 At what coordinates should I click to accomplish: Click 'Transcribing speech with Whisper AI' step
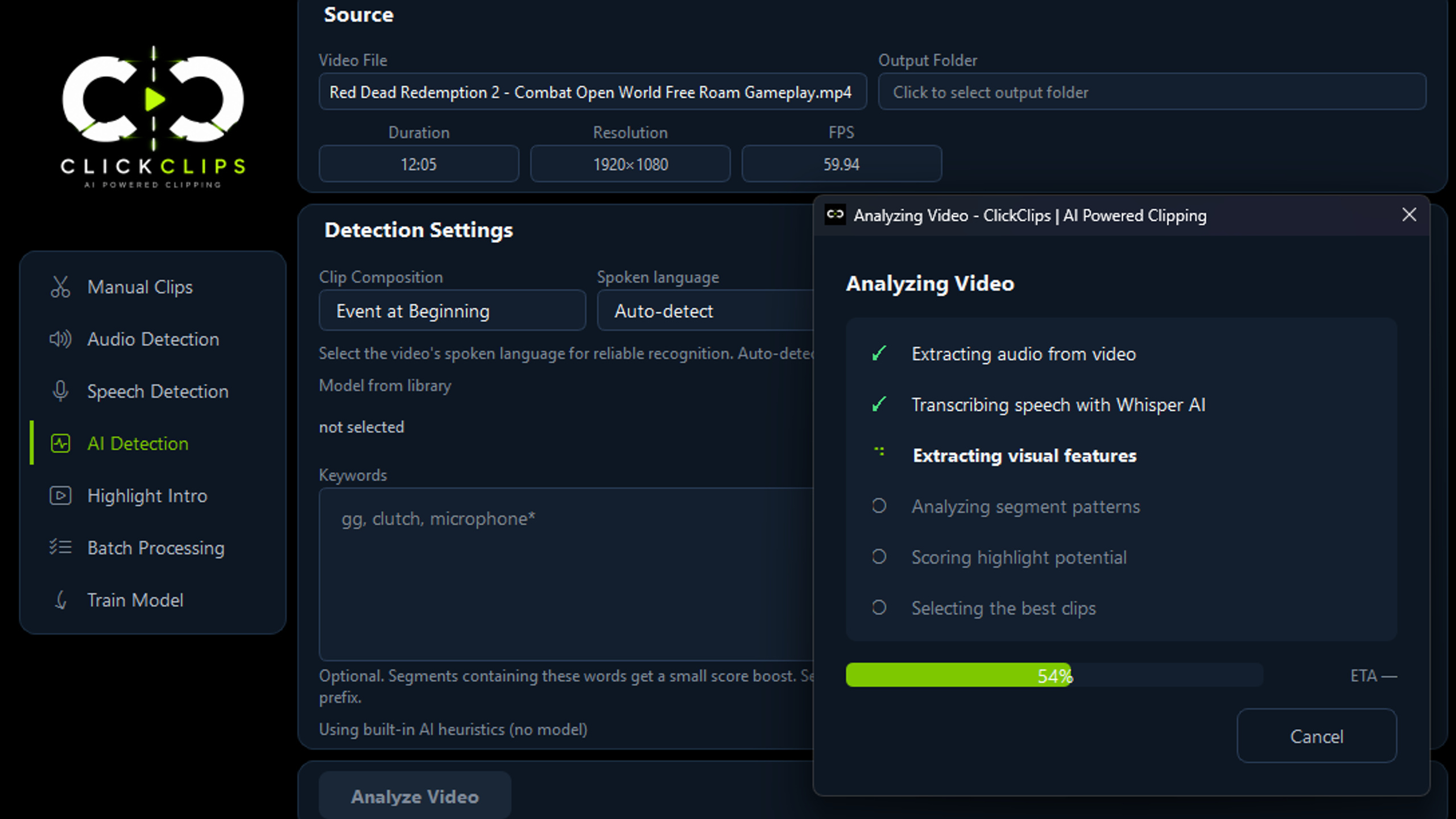coord(1058,404)
